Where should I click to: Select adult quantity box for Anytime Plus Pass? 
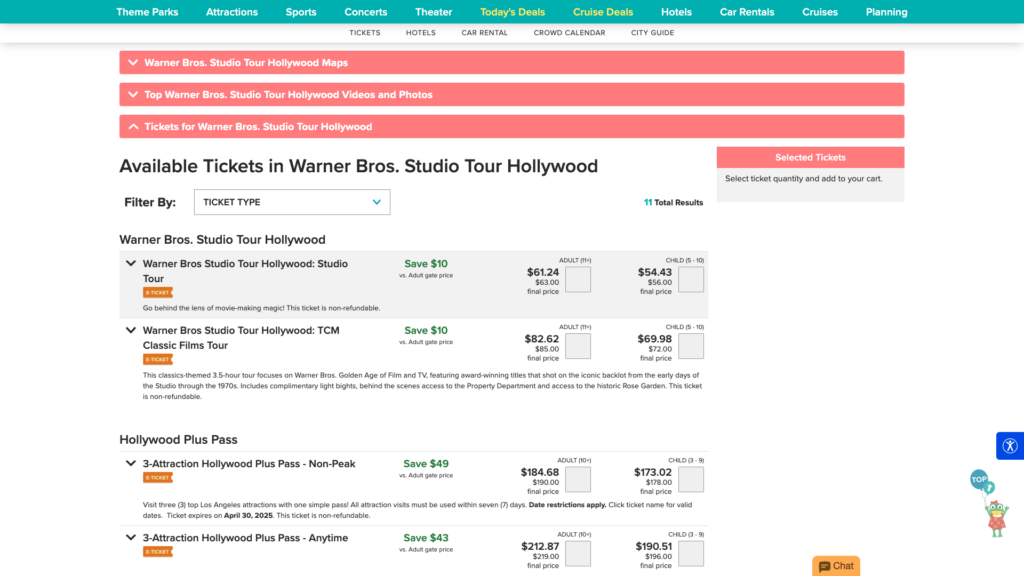tap(578, 554)
